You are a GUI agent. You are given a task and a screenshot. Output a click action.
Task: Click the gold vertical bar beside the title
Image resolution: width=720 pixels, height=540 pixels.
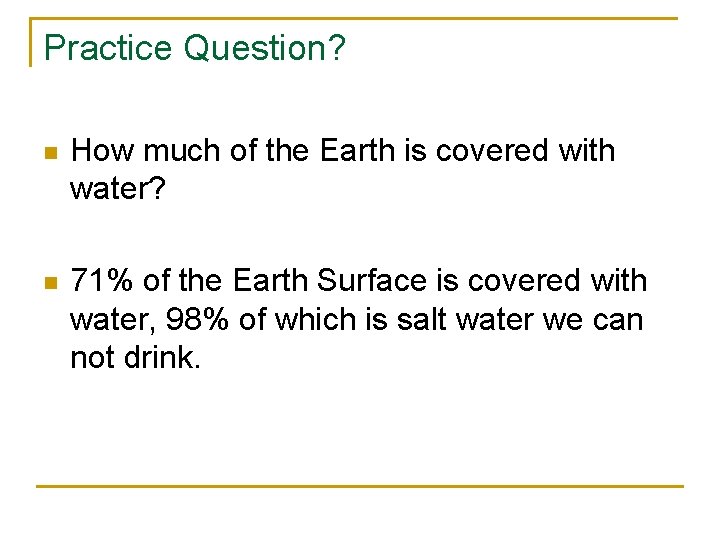pos(31,42)
